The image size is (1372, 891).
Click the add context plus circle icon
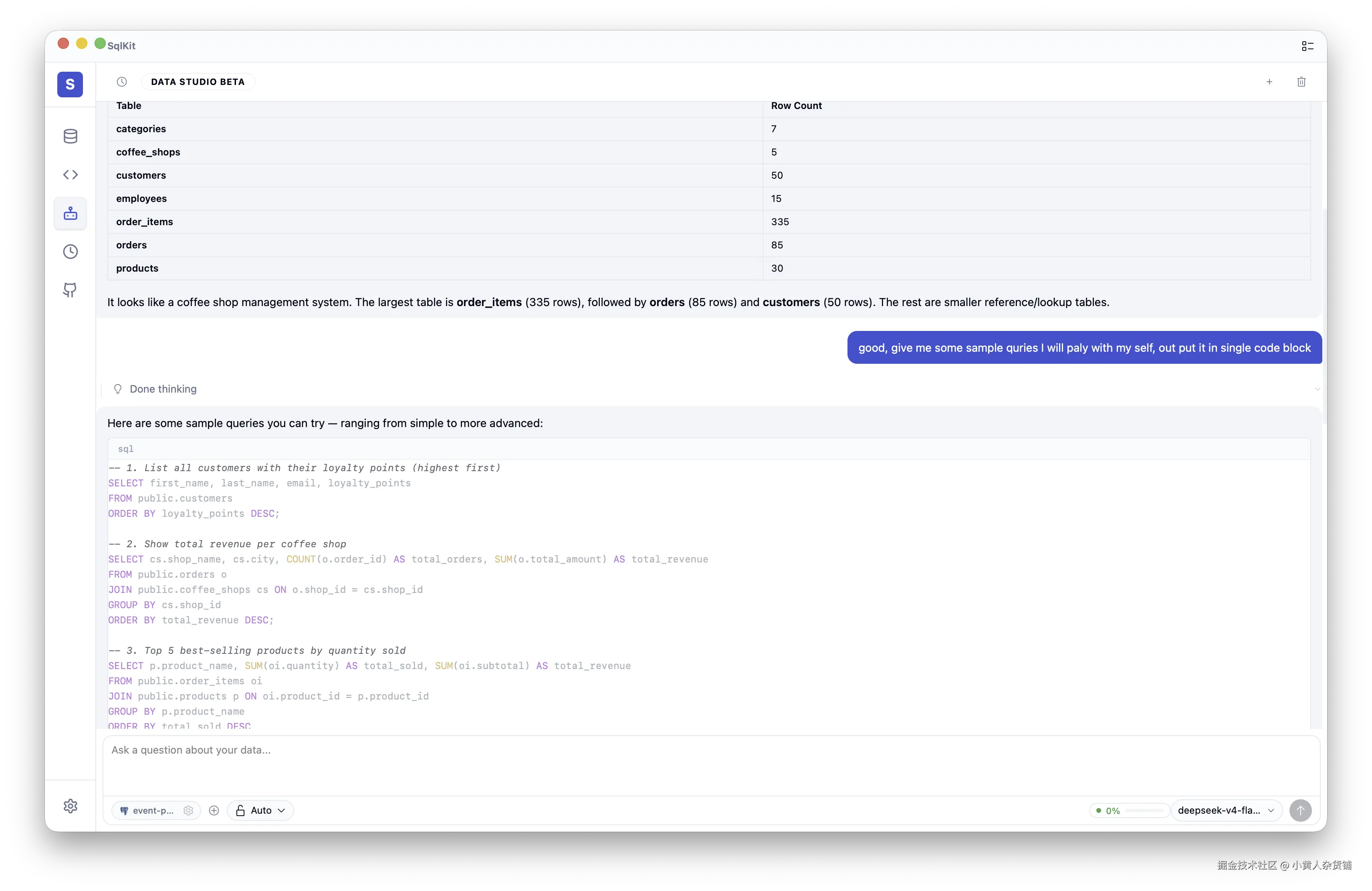214,810
